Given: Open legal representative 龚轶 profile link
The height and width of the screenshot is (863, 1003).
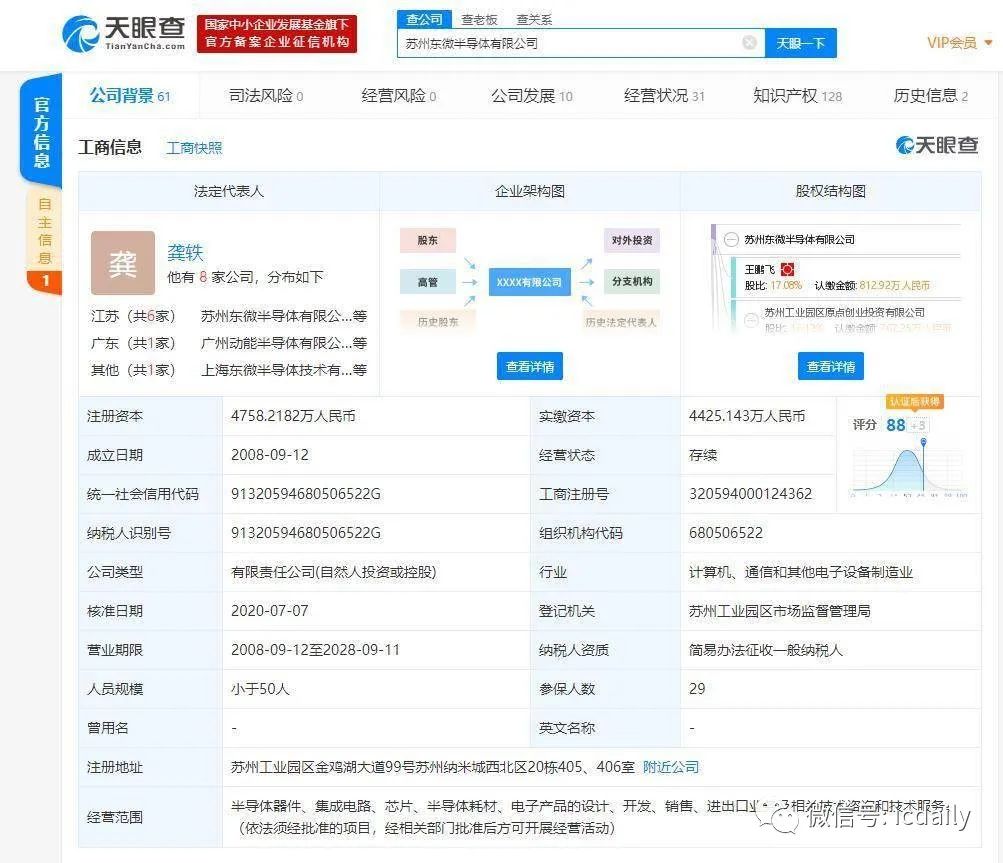Looking at the screenshot, I should tap(185, 252).
